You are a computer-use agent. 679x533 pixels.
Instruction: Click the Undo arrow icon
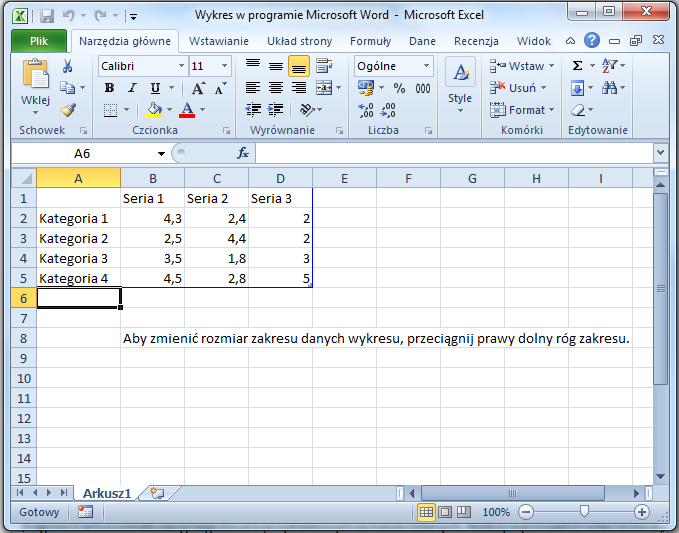pyautogui.click(x=69, y=16)
